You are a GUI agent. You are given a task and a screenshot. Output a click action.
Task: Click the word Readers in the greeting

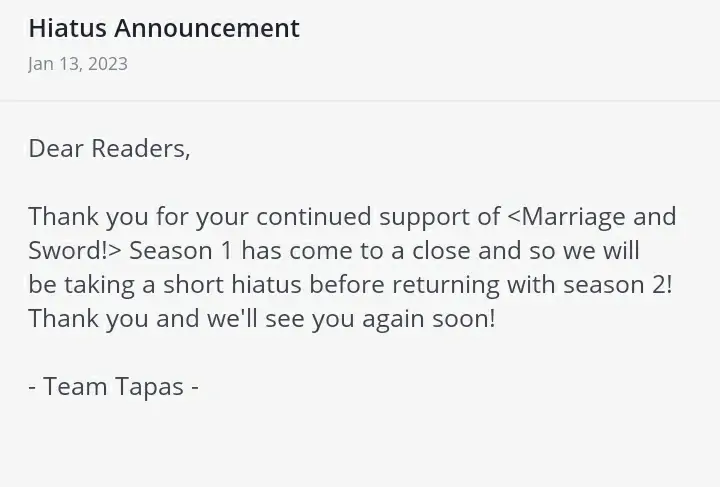(141, 149)
